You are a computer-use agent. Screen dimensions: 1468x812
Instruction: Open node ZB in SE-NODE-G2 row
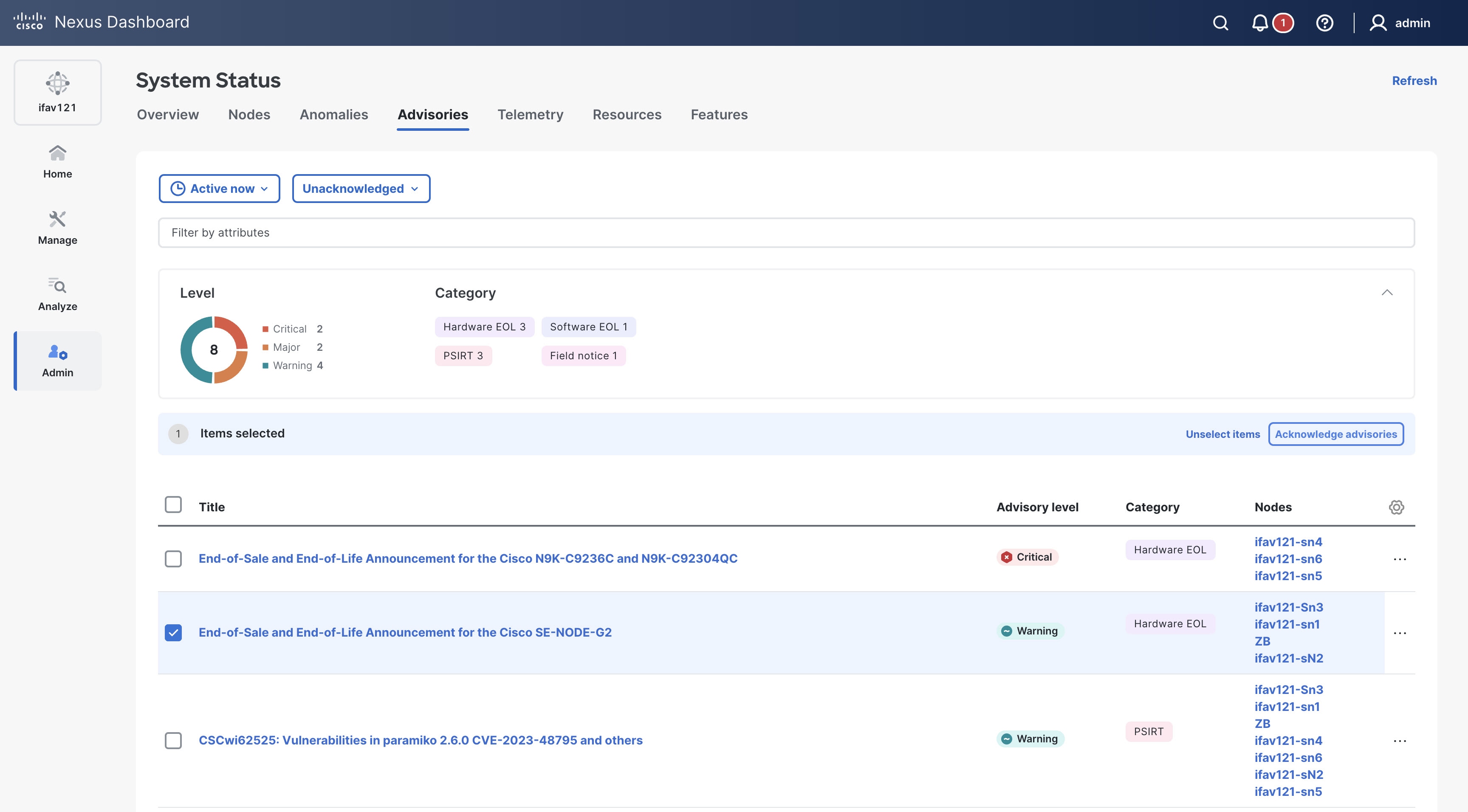coord(1262,642)
